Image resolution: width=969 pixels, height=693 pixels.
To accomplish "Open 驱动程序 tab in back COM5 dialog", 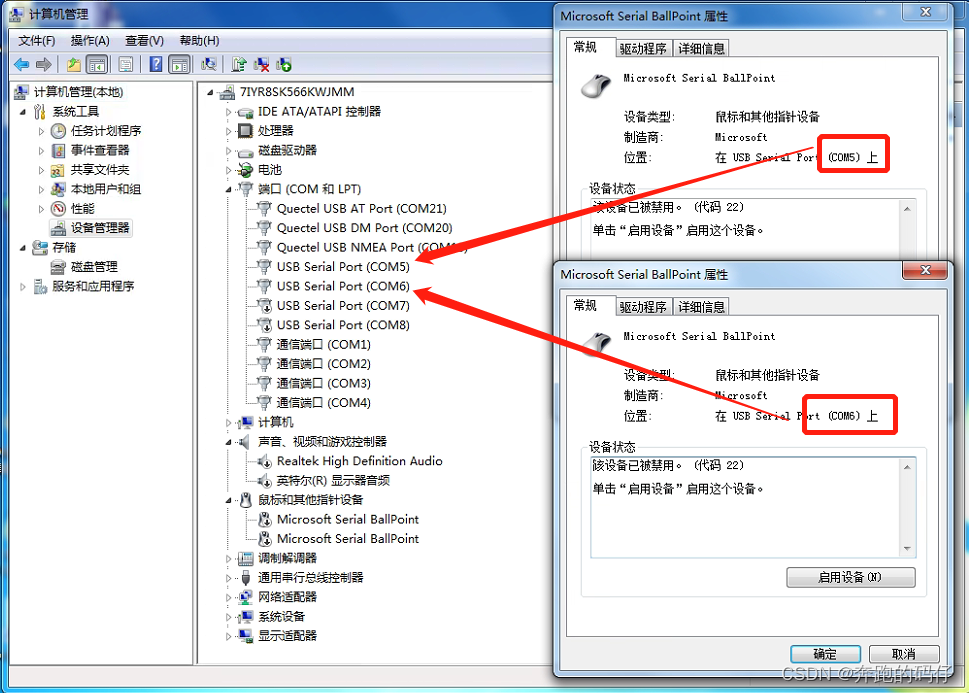I will [x=643, y=48].
